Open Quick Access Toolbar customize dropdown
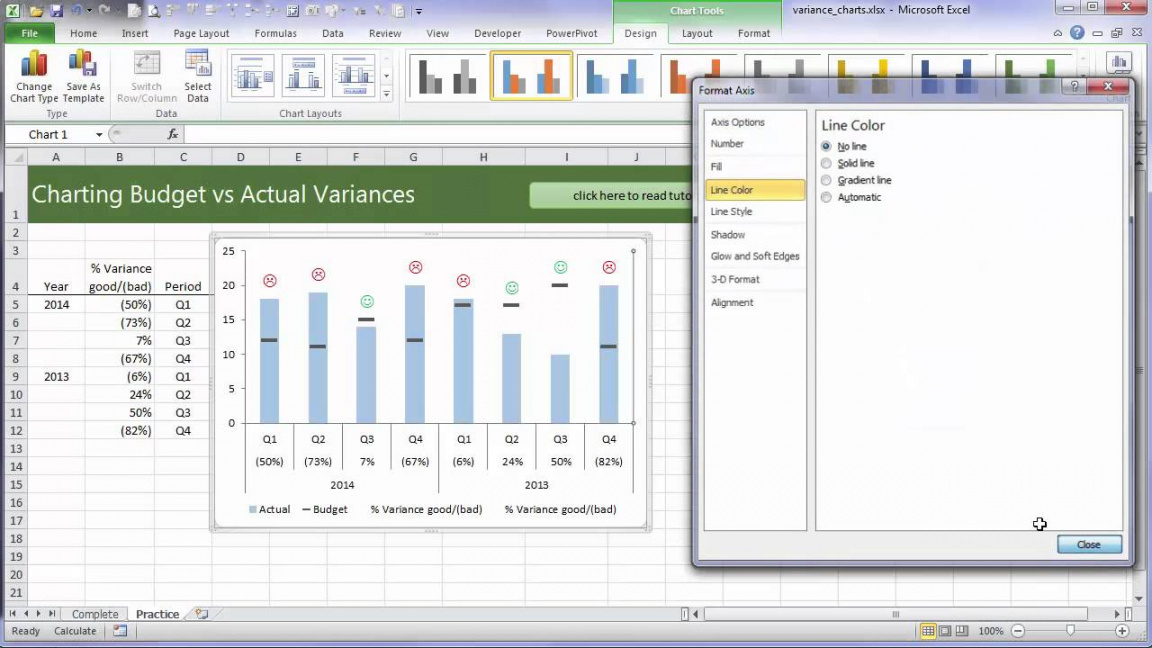 point(419,11)
